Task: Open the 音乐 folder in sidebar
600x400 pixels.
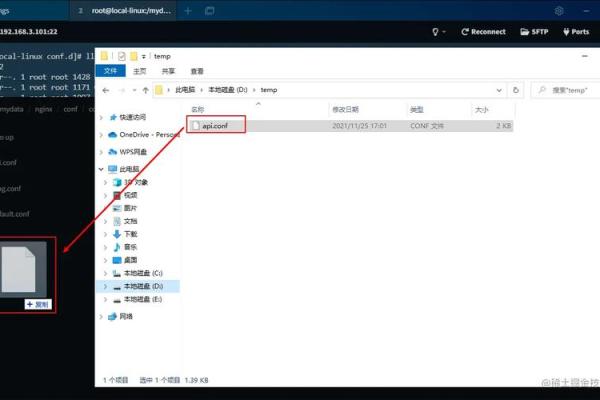Action: (x=130, y=247)
